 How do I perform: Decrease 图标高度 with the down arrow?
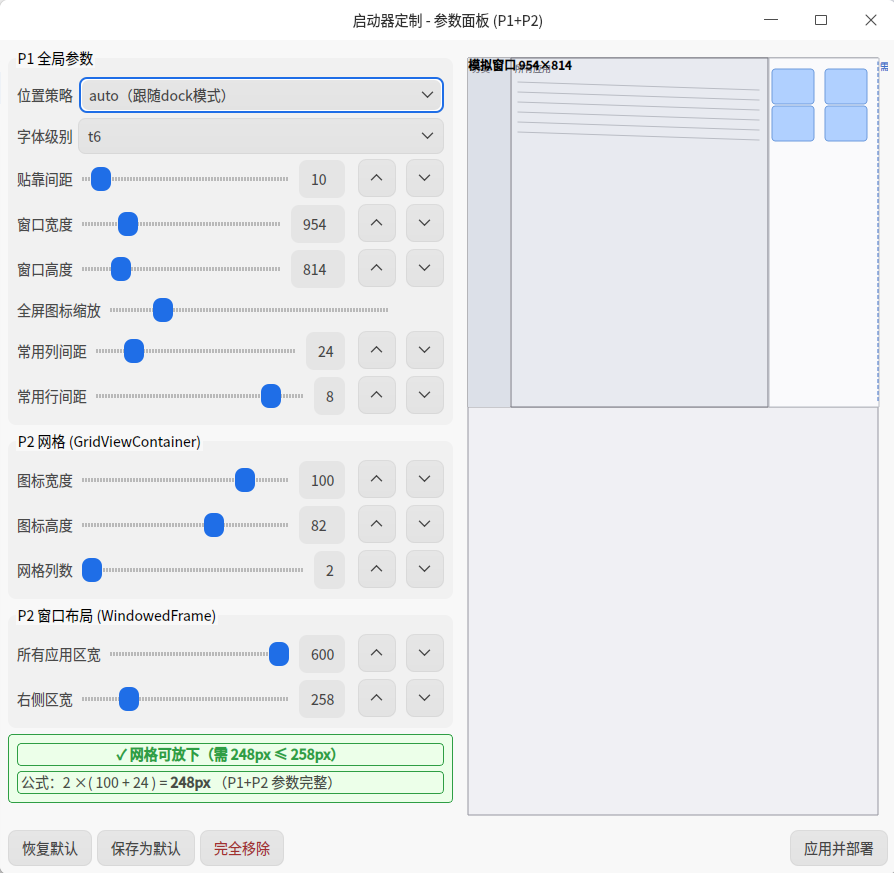pyautogui.click(x=425, y=525)
